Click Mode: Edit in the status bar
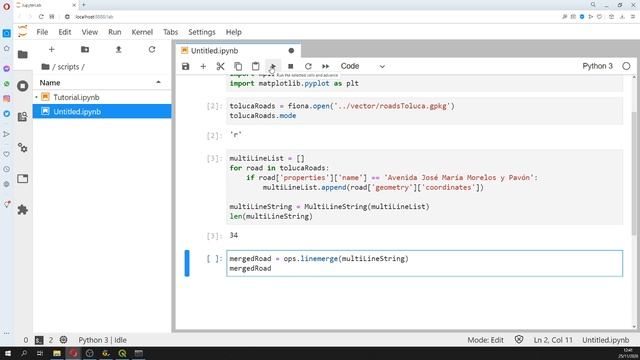Image resolution: width=640 pixels, height=360 pixels. [x=485, y=340]
